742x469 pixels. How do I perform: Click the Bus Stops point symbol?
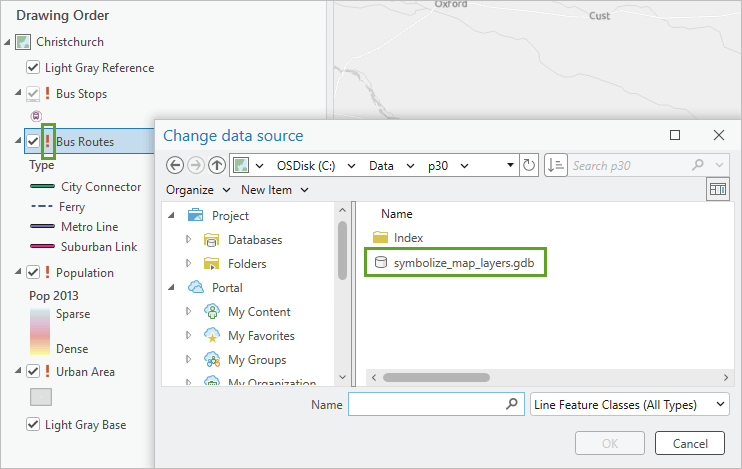click(36, 116)
